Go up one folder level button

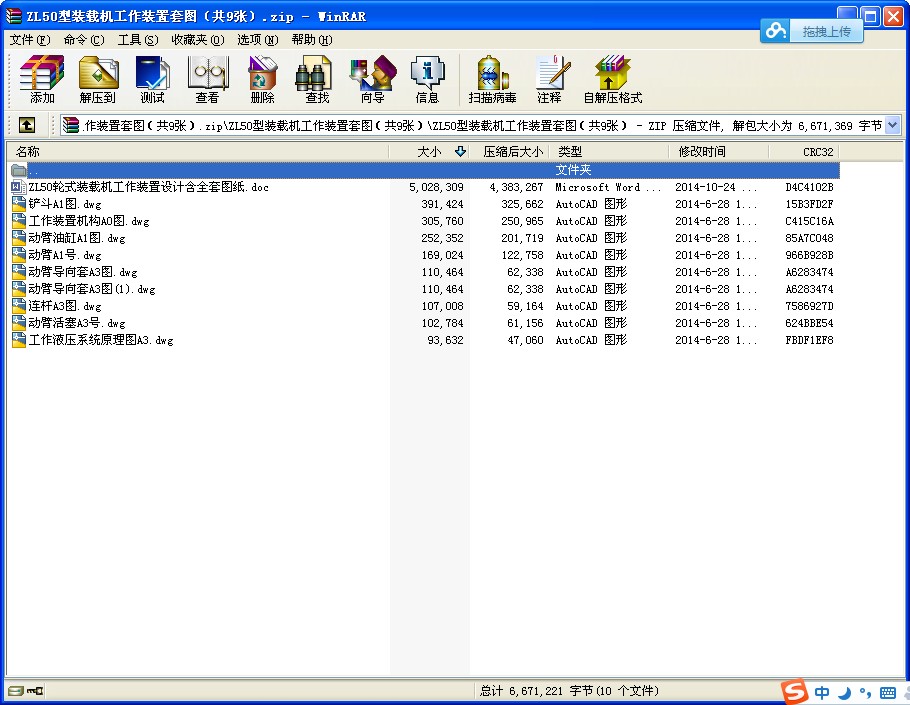26,125
